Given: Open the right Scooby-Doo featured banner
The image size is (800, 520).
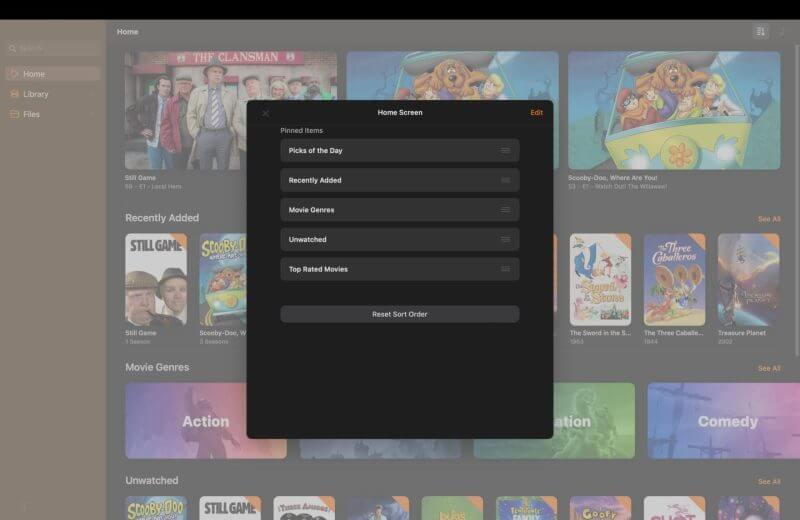Looking at the screenshot, I should [674, 110].
